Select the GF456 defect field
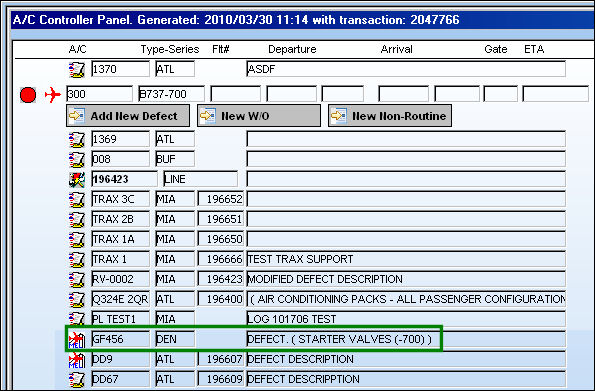 click(121, 339)
